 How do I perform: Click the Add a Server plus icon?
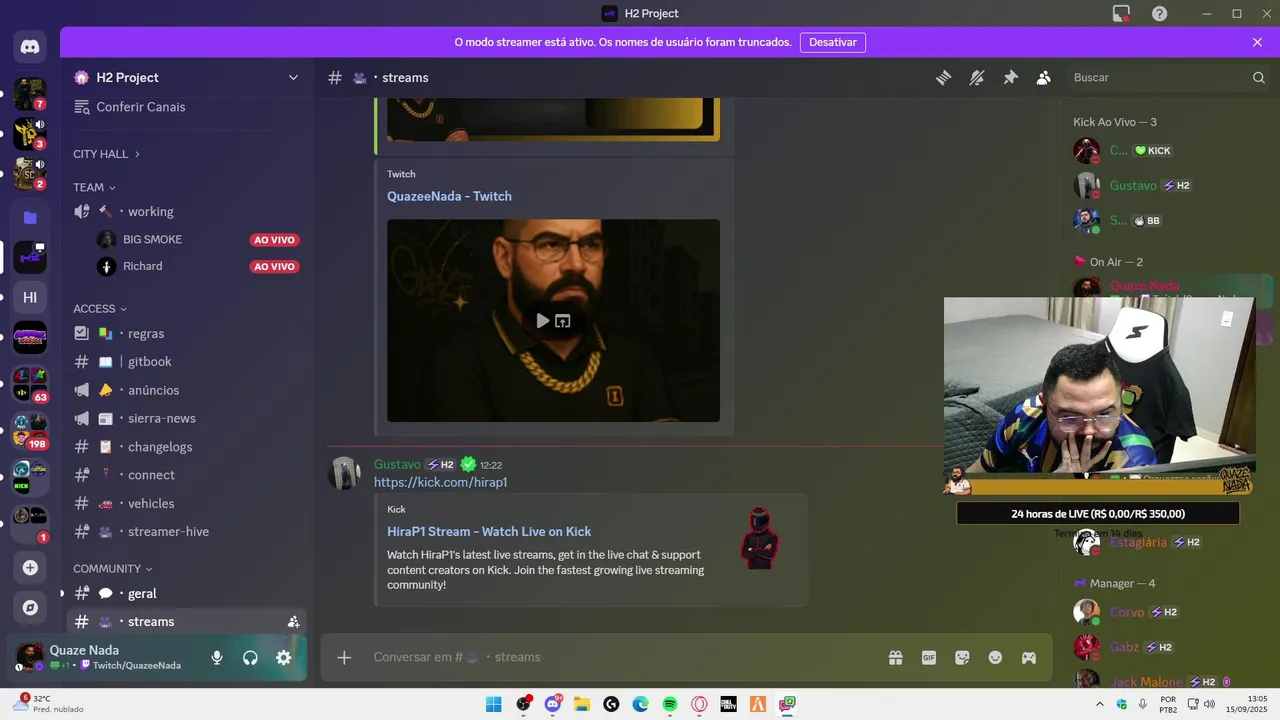pyautogui.click(x=30, y=568)
